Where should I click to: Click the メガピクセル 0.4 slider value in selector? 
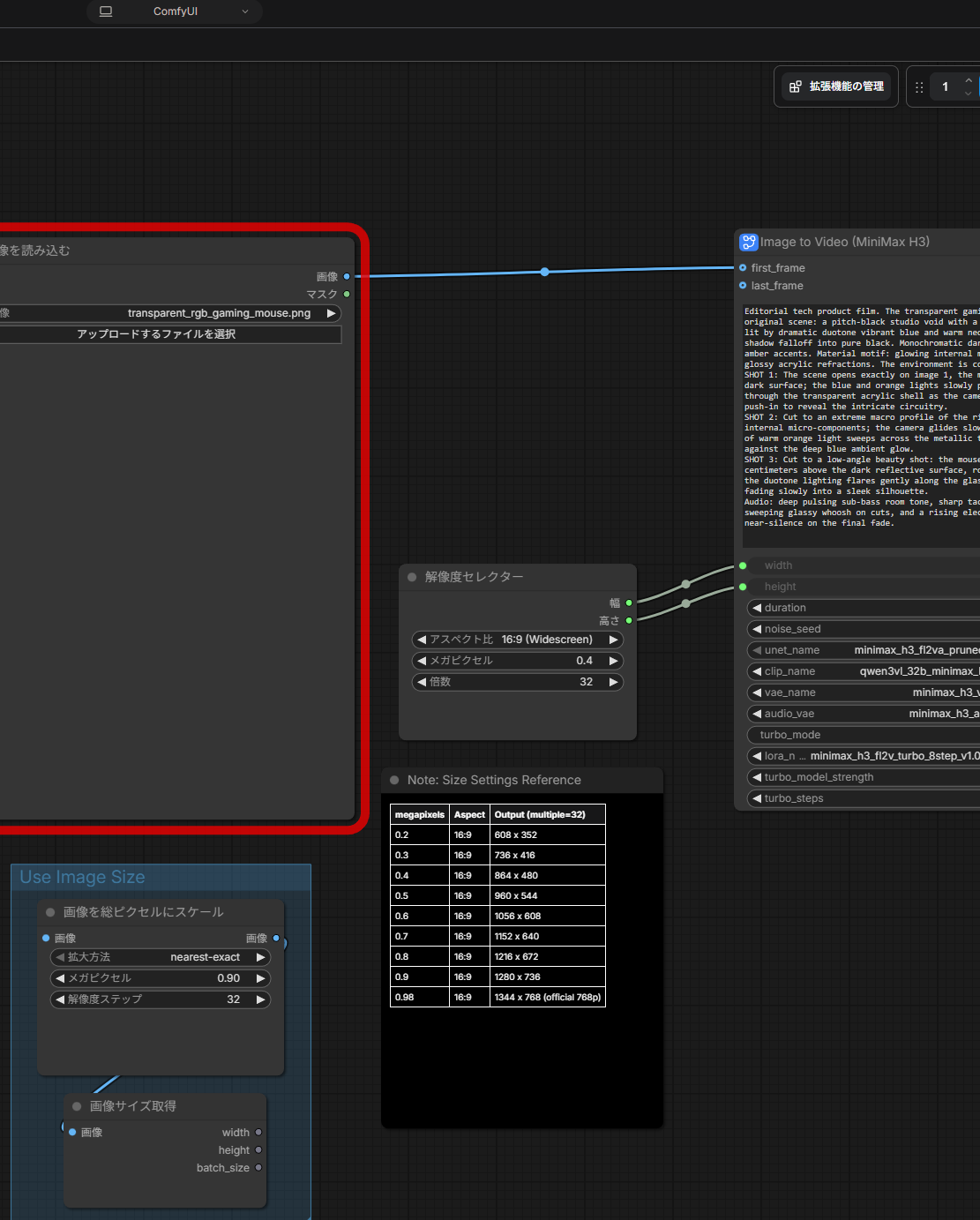coord(518,661)
